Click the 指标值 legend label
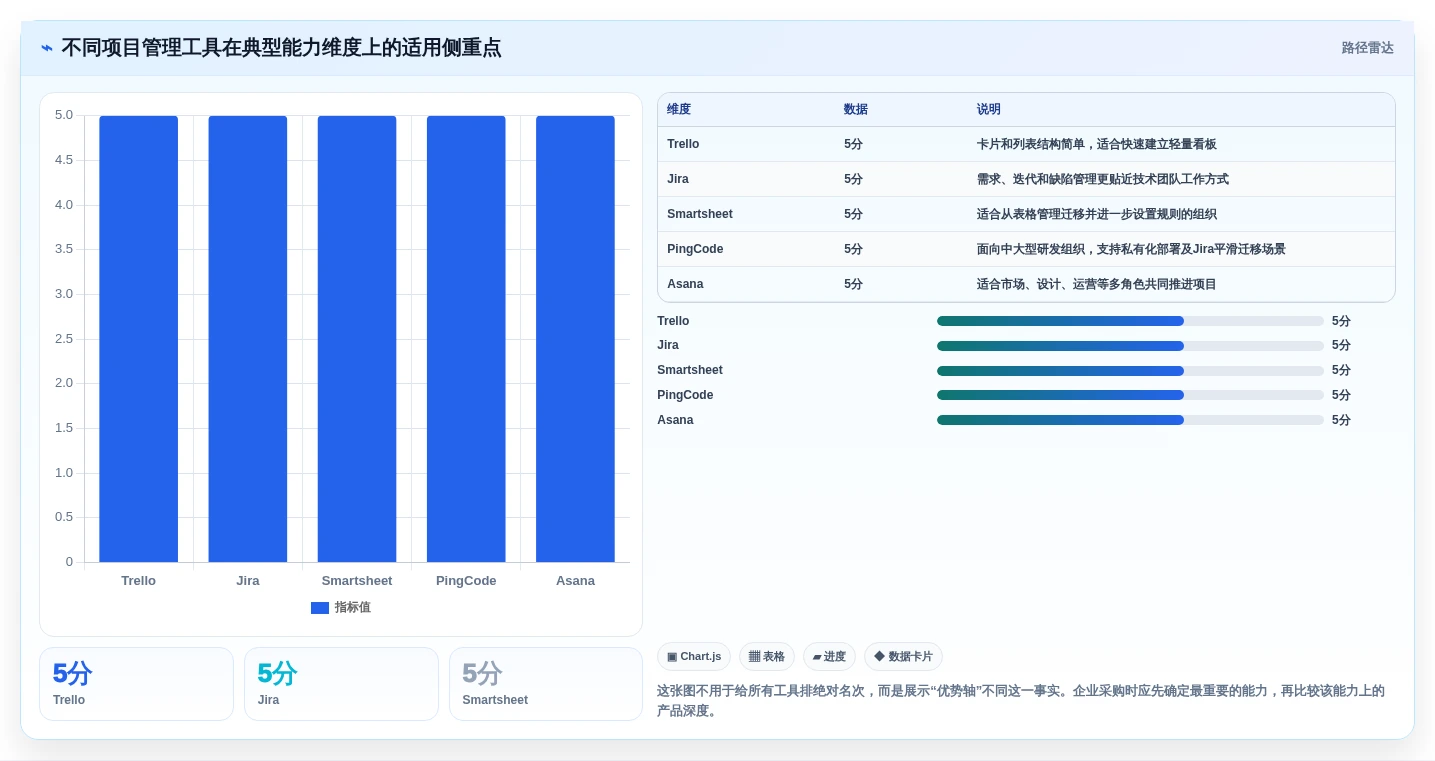Screen dimensions: 1435x761 coord(352,608)
